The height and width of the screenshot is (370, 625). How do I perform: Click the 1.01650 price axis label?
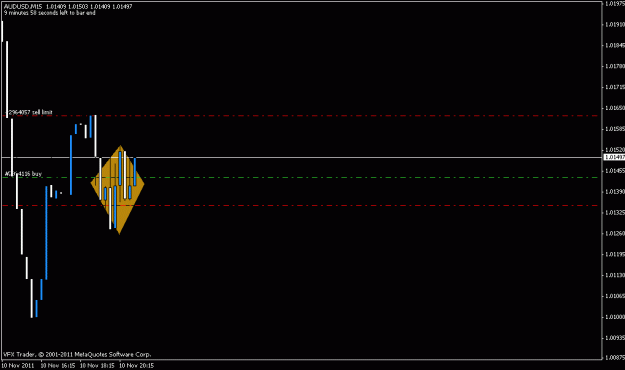[615, 108]
